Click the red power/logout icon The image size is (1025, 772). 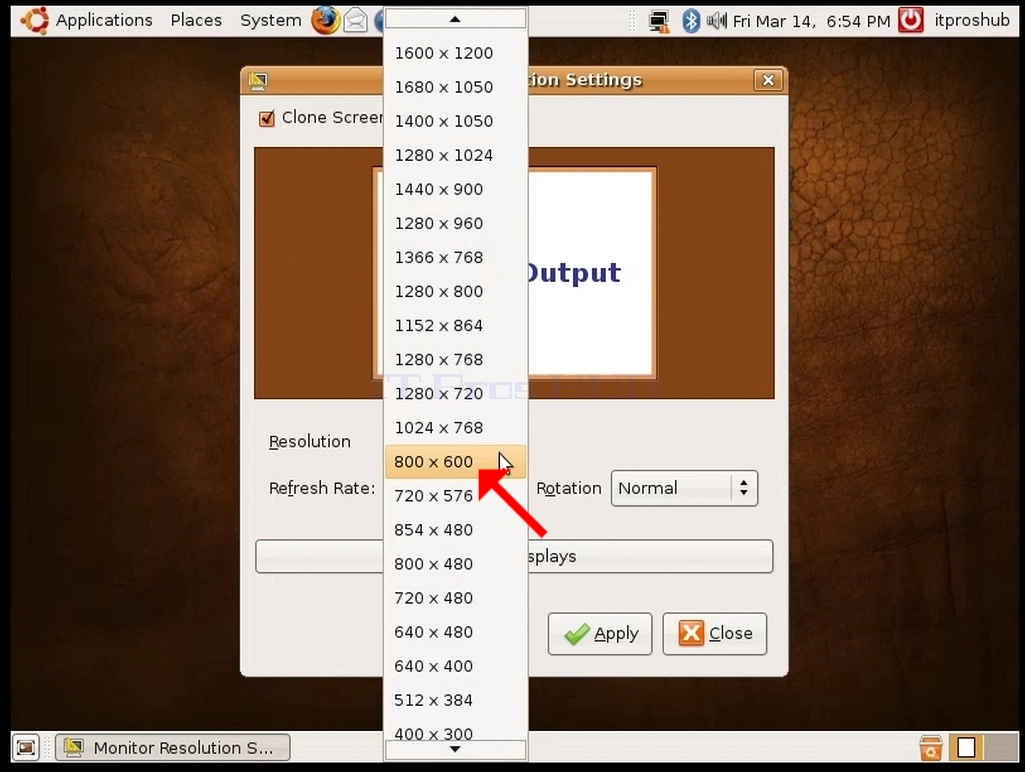click(911, 20)
